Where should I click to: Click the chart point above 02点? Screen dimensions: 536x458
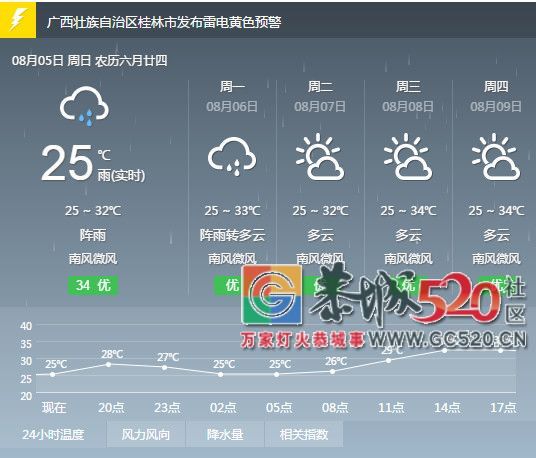click(220, 374)
